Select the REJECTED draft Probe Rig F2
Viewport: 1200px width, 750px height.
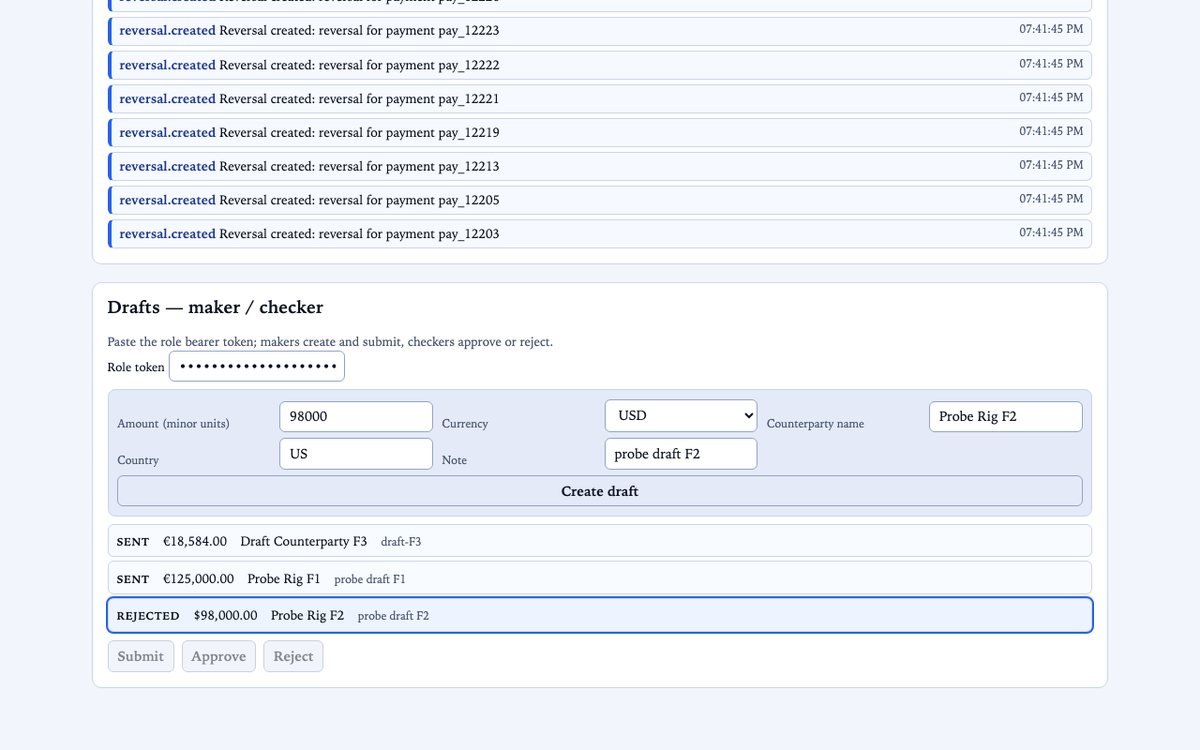pyautogui.click(x=600, y=615)
